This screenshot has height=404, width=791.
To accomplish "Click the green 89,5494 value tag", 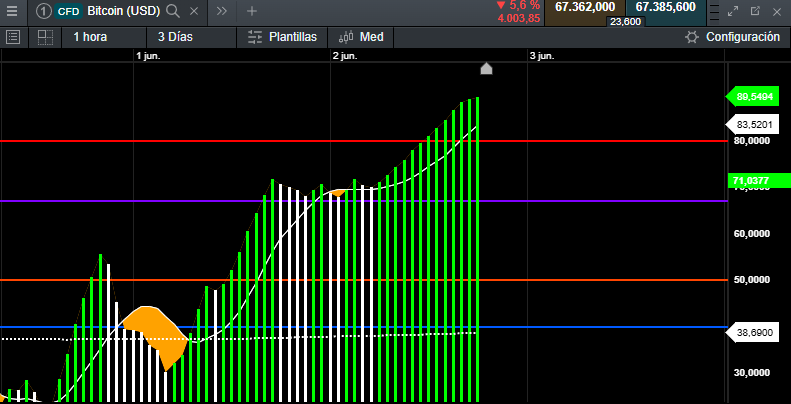I will pos(751,97).
